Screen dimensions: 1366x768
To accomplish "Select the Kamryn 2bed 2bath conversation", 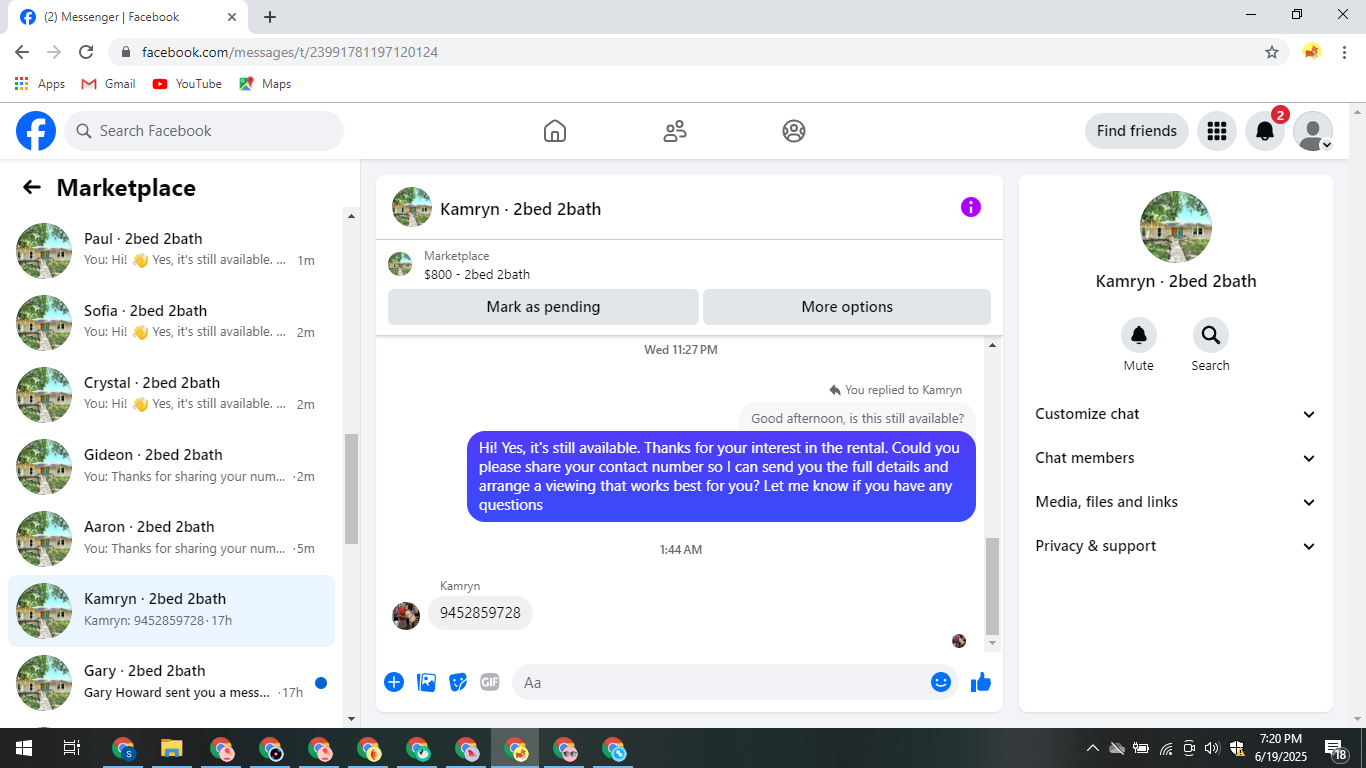I will point(171,611).
